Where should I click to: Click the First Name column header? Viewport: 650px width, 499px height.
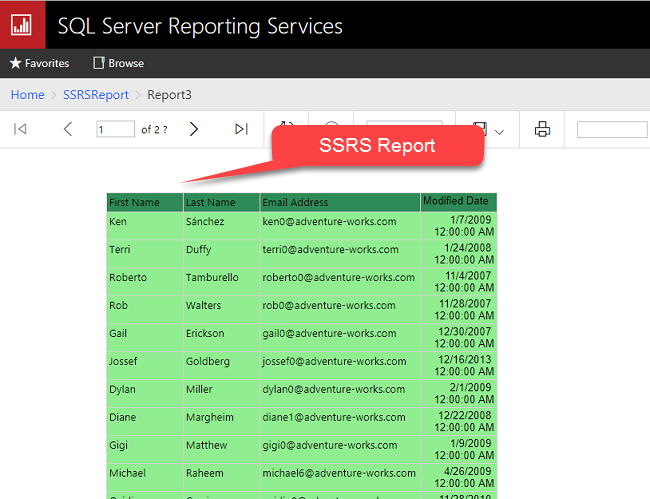tap(145, 202)
